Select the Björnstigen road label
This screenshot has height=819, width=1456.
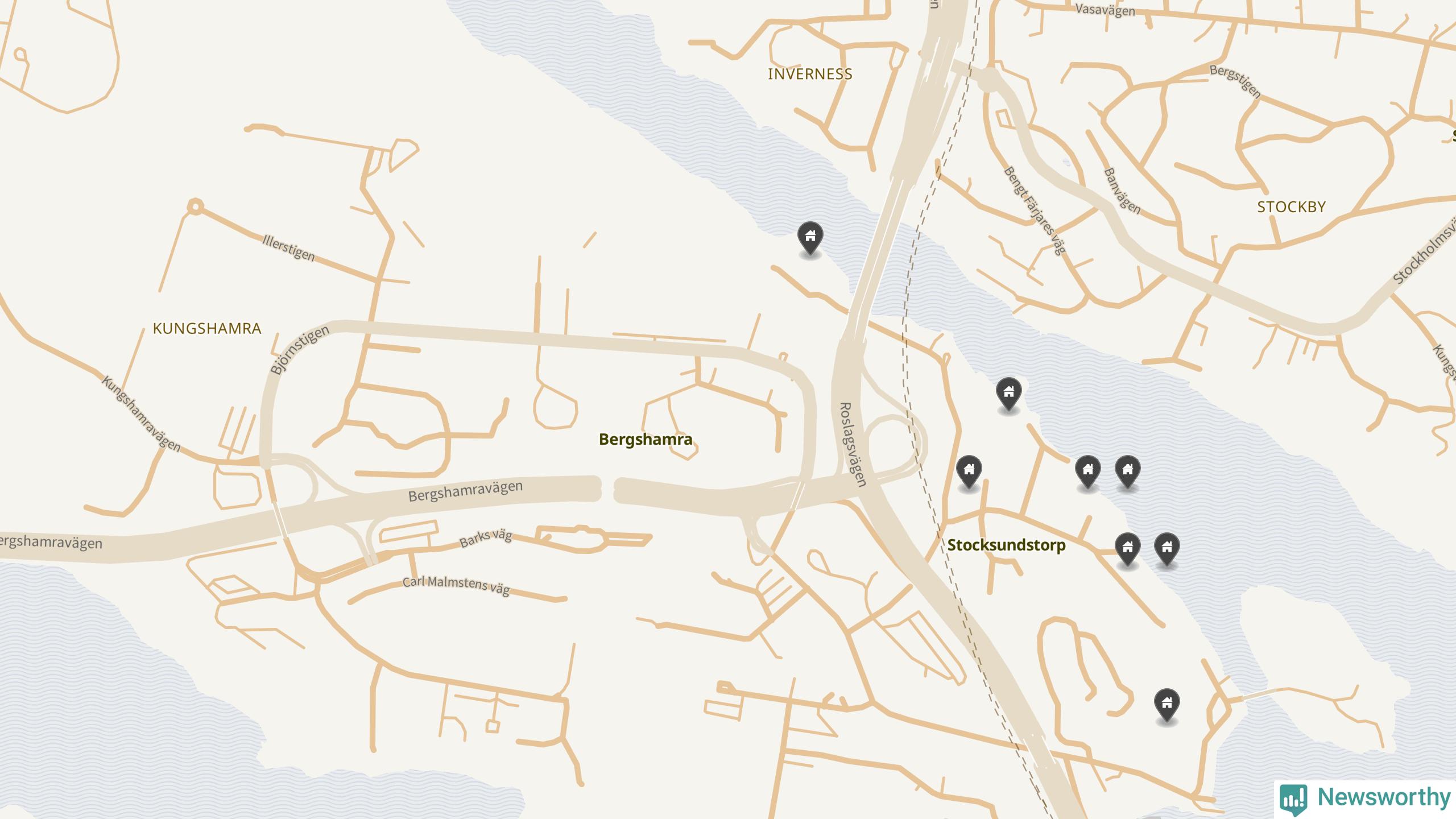pyautogui.click(x=300, y=350)
